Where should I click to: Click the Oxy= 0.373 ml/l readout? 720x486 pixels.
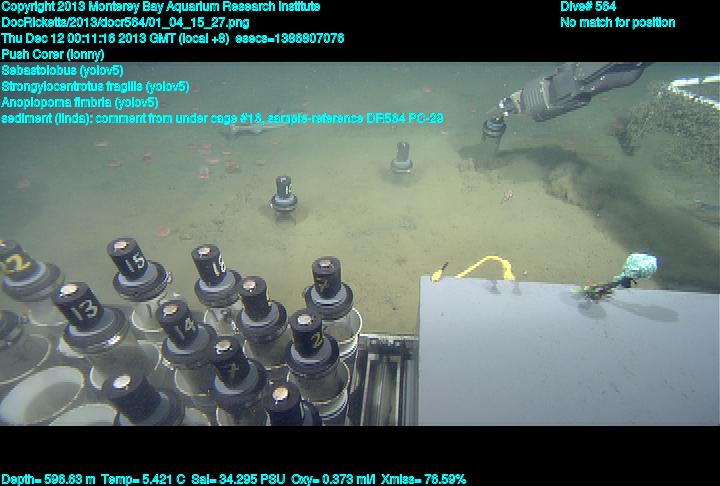(x=333, y=479)
